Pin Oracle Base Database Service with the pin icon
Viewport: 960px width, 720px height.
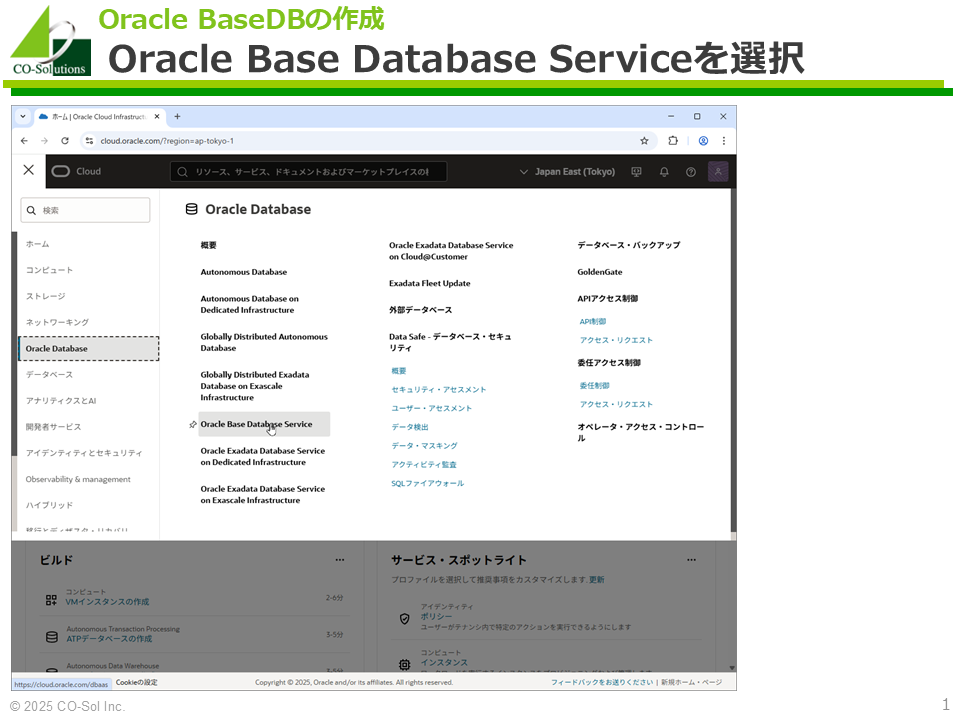(192, 424)
